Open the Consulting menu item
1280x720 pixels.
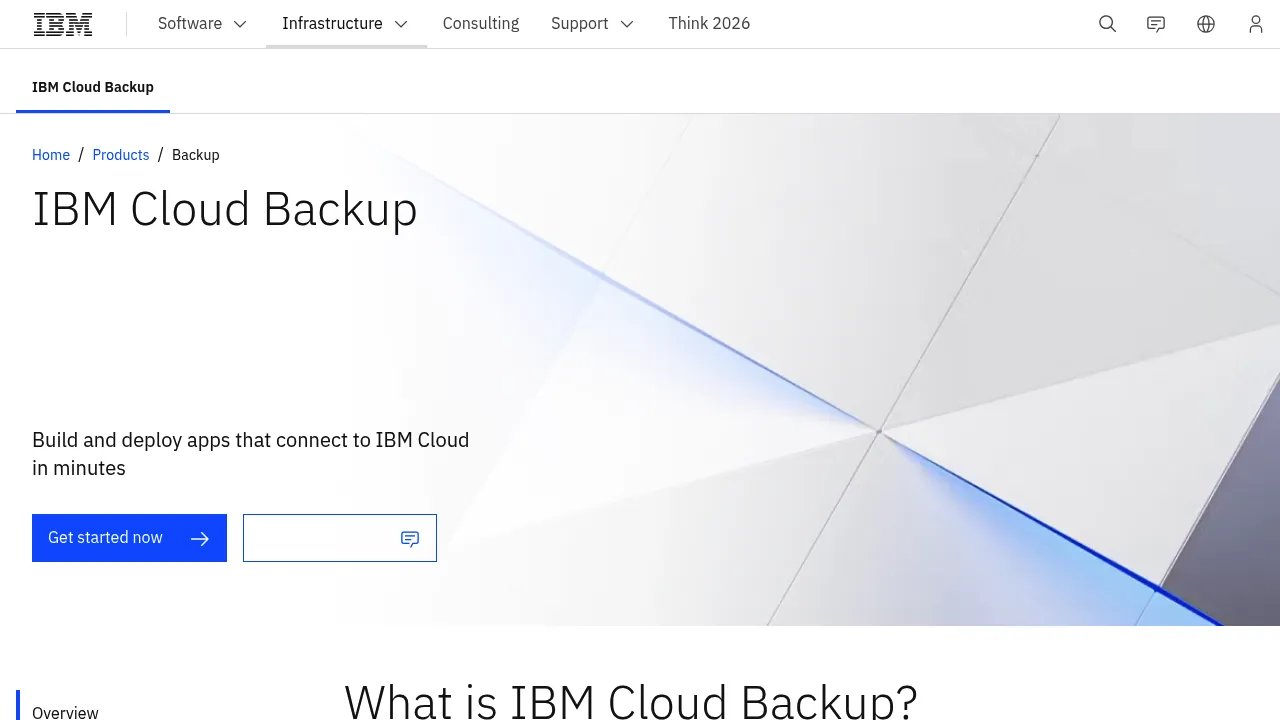481,24
